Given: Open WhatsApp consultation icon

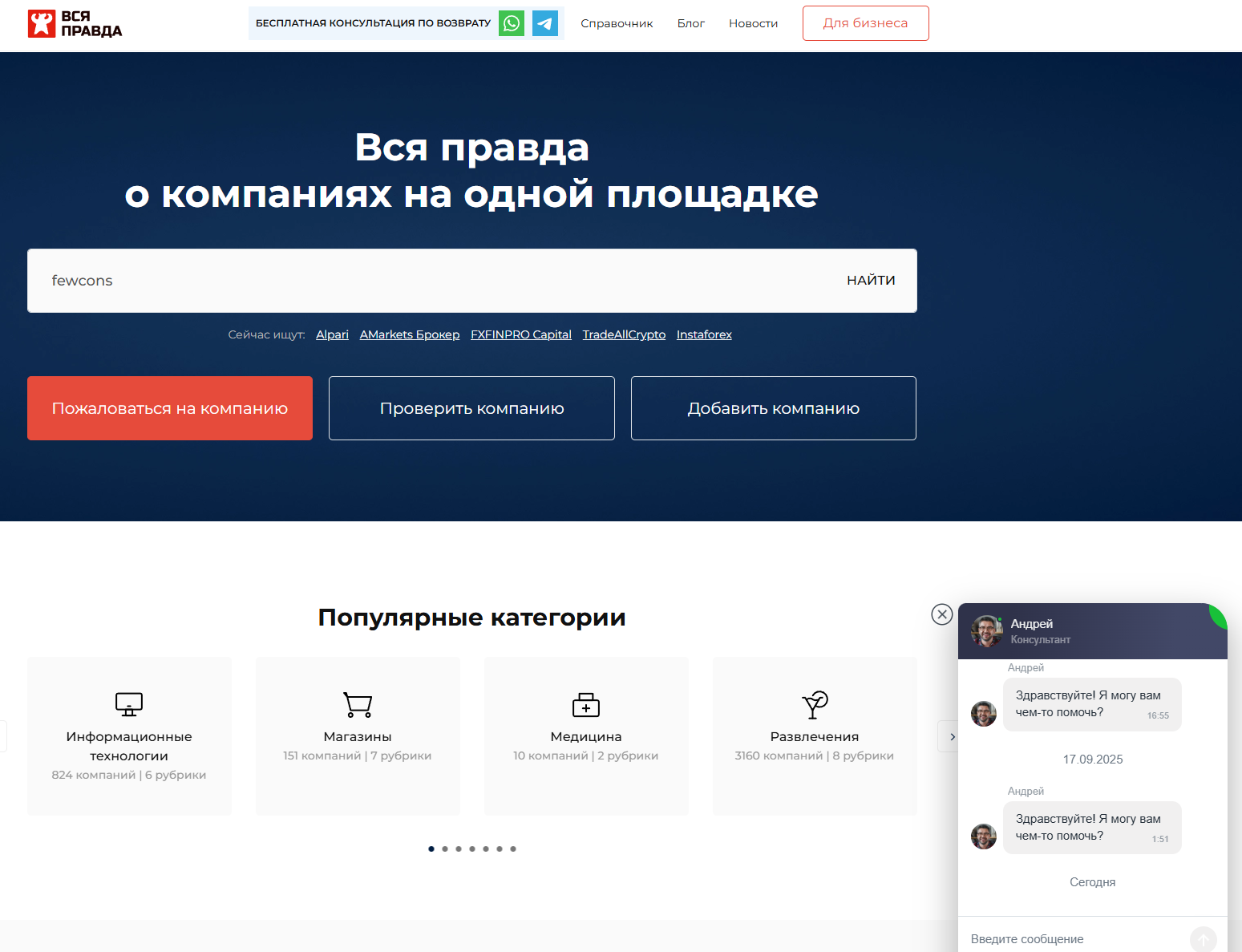Looking at the screenshot, I should tap(512, 23).
